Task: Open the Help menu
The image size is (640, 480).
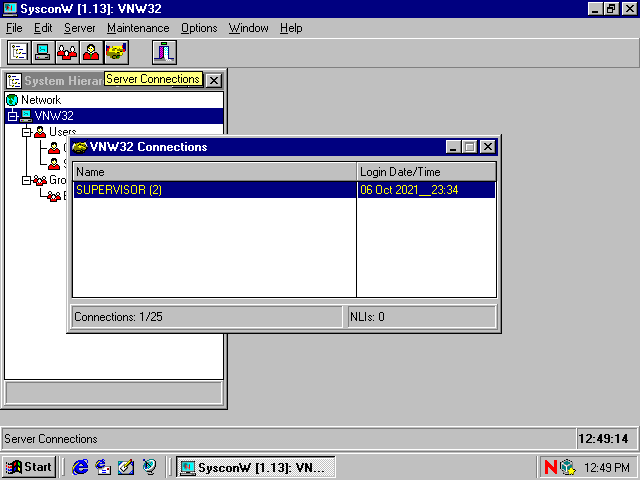Action: (291, 28)
